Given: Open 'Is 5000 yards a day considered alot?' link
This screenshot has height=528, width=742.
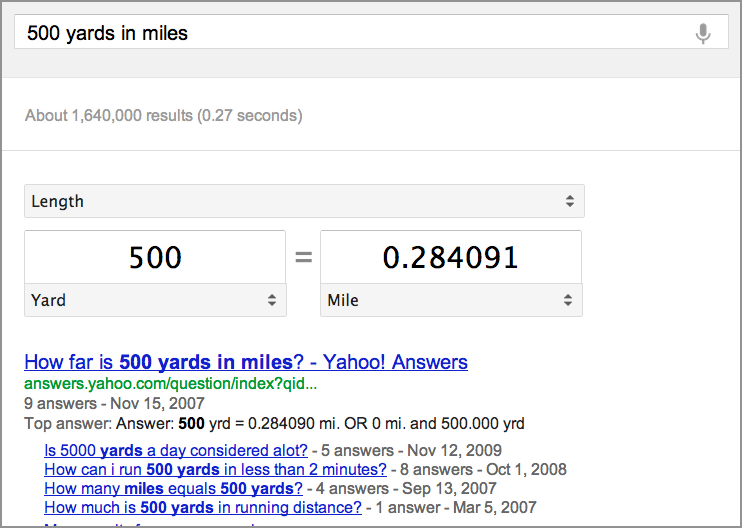Looking at the screenshot, I should pyautogui.click(x=176, y=450).
